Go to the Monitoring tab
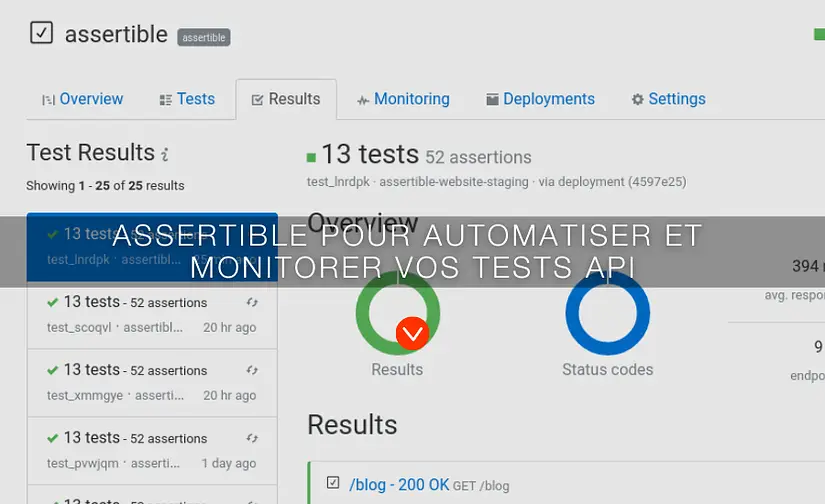825x504 pixels. [x=404, y=99]
